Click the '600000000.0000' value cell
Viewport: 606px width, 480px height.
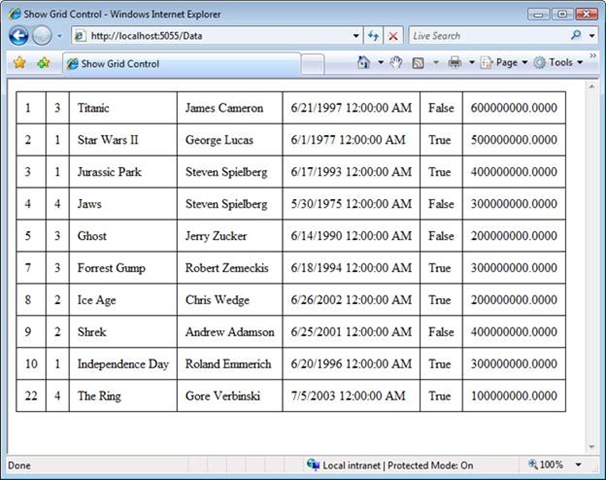click(x=514, y=108)
